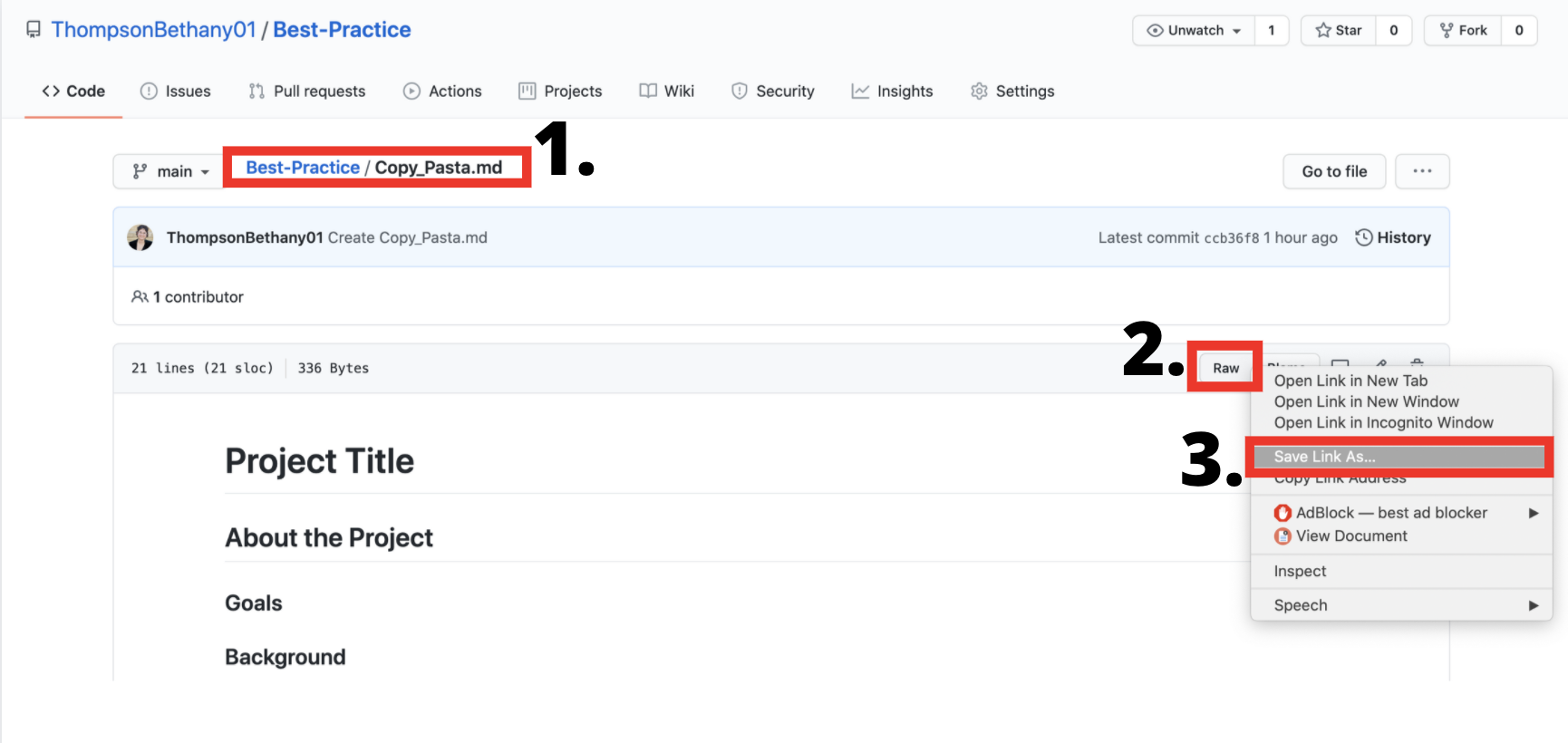Select the Copy_Pasta.md file name

pos(439,168)
